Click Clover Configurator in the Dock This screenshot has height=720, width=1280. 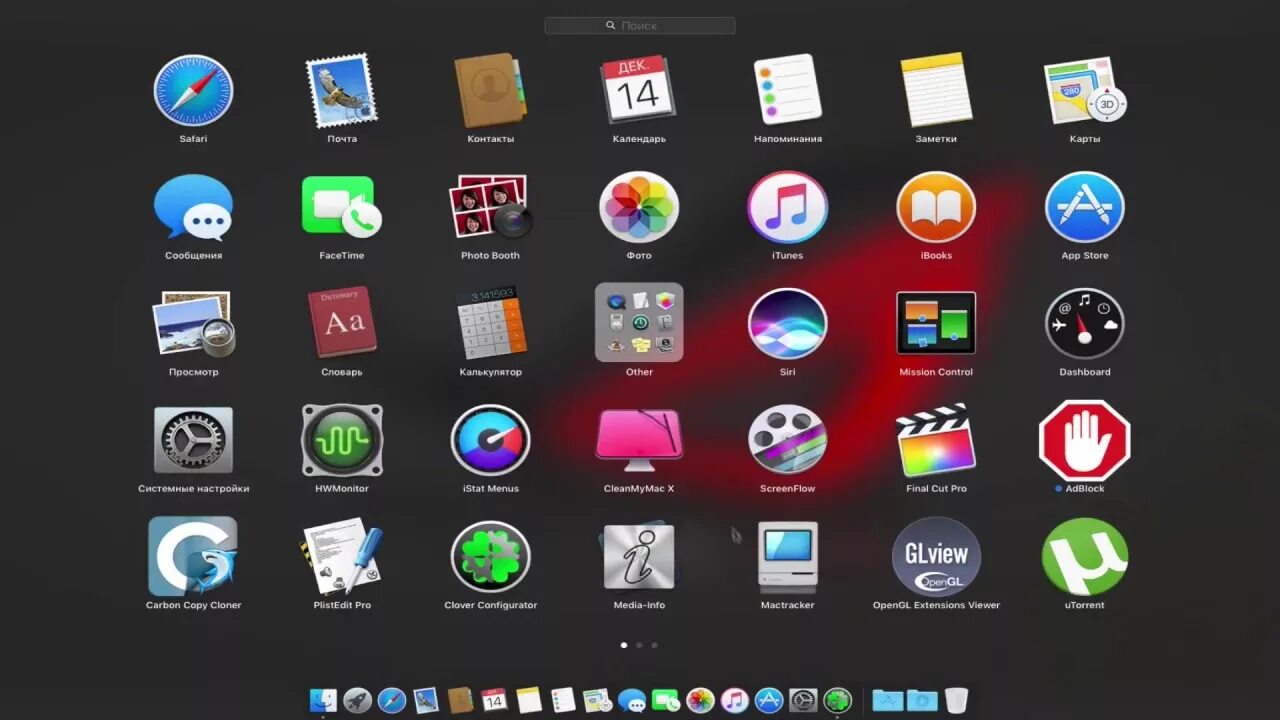pyautogui.click(x=837, y=700)
